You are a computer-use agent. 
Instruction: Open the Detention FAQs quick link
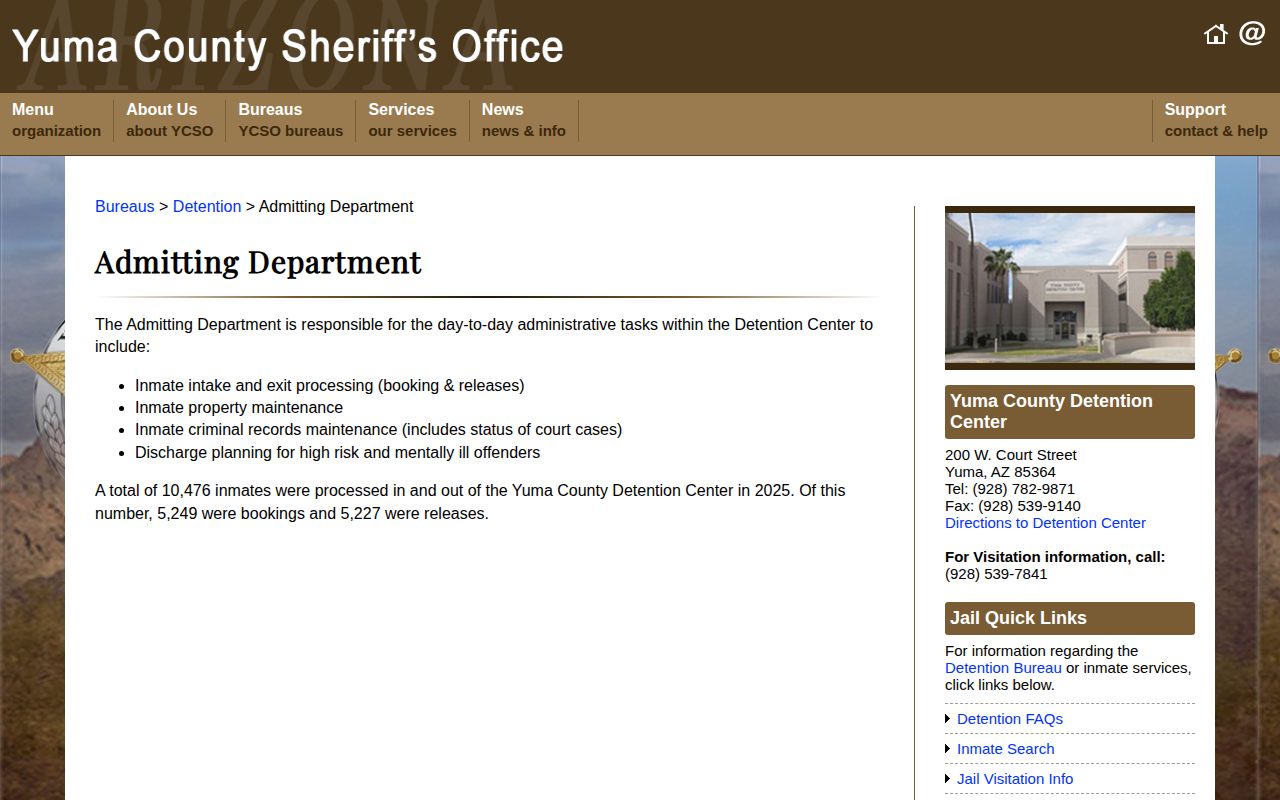tap(1010, 719)
